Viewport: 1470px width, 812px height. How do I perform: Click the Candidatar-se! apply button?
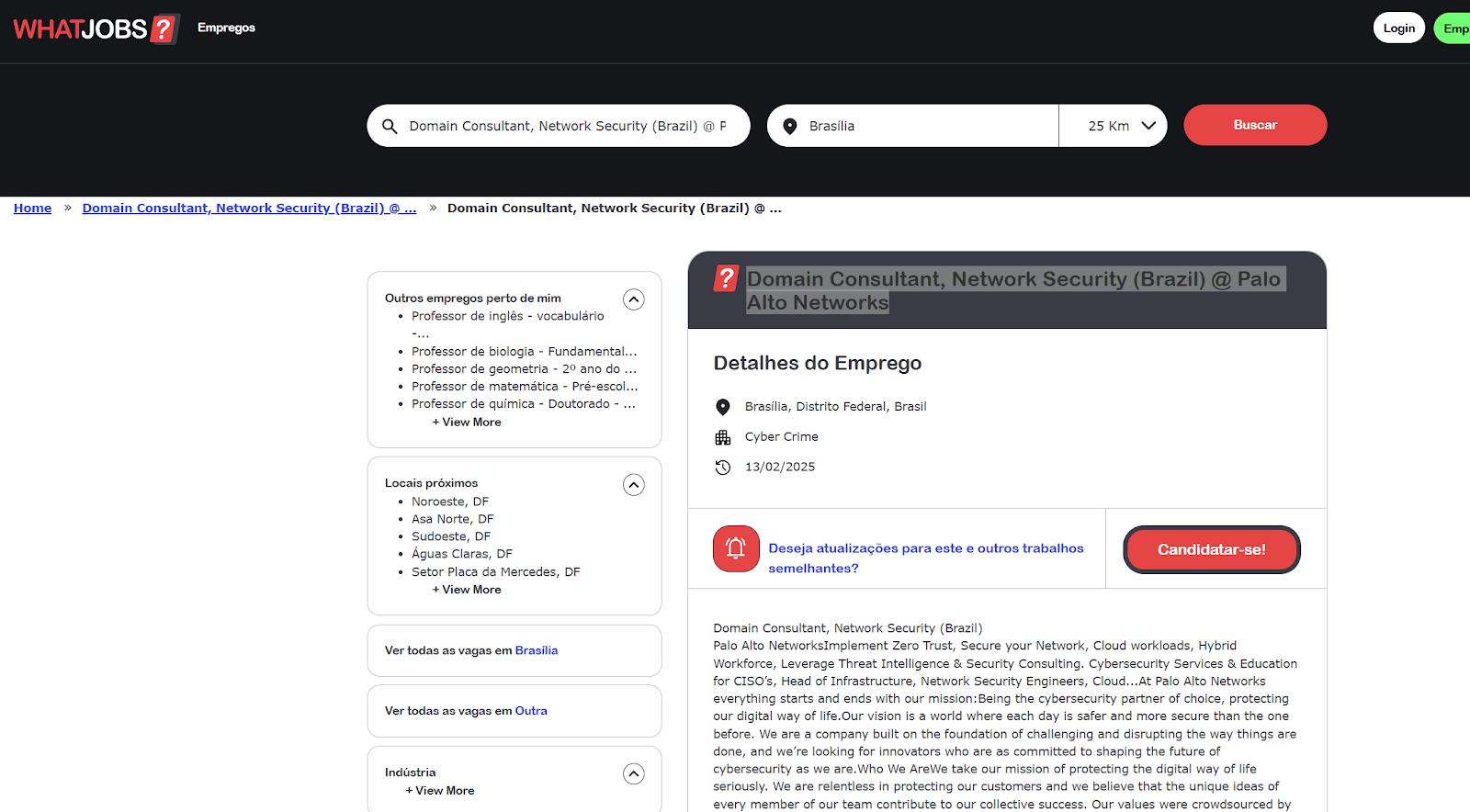(1211, 549)
